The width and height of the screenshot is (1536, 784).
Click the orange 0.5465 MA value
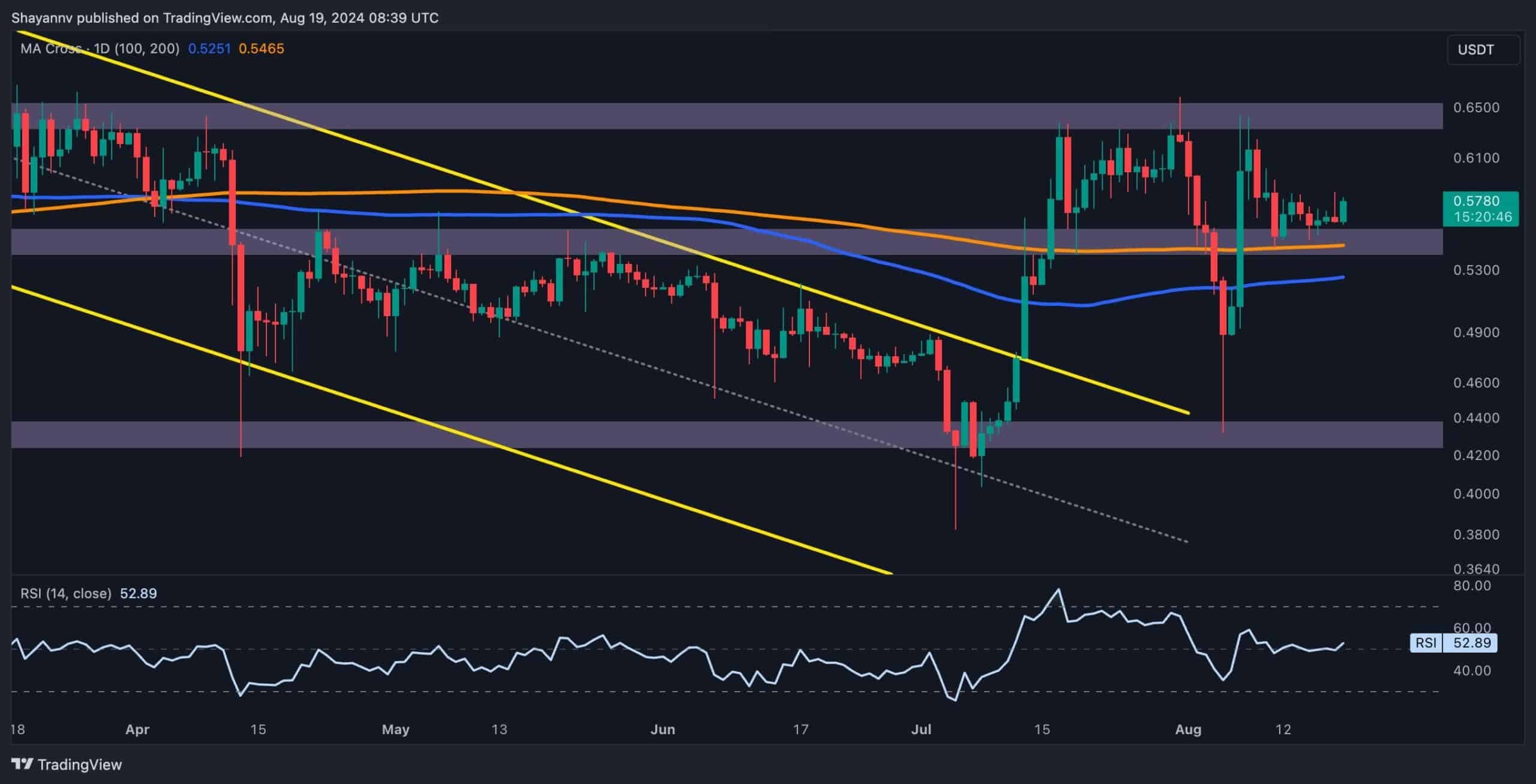pos(261,49)
